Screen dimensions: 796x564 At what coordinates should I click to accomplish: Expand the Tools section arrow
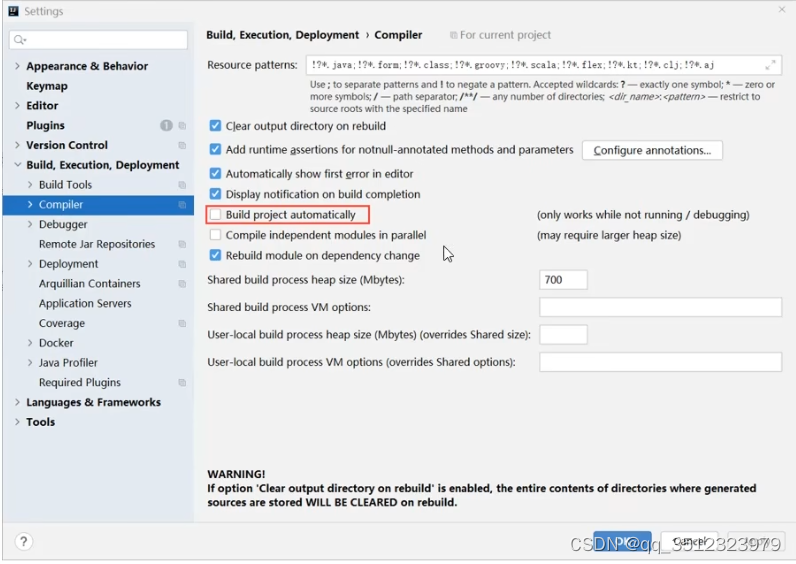17,422
